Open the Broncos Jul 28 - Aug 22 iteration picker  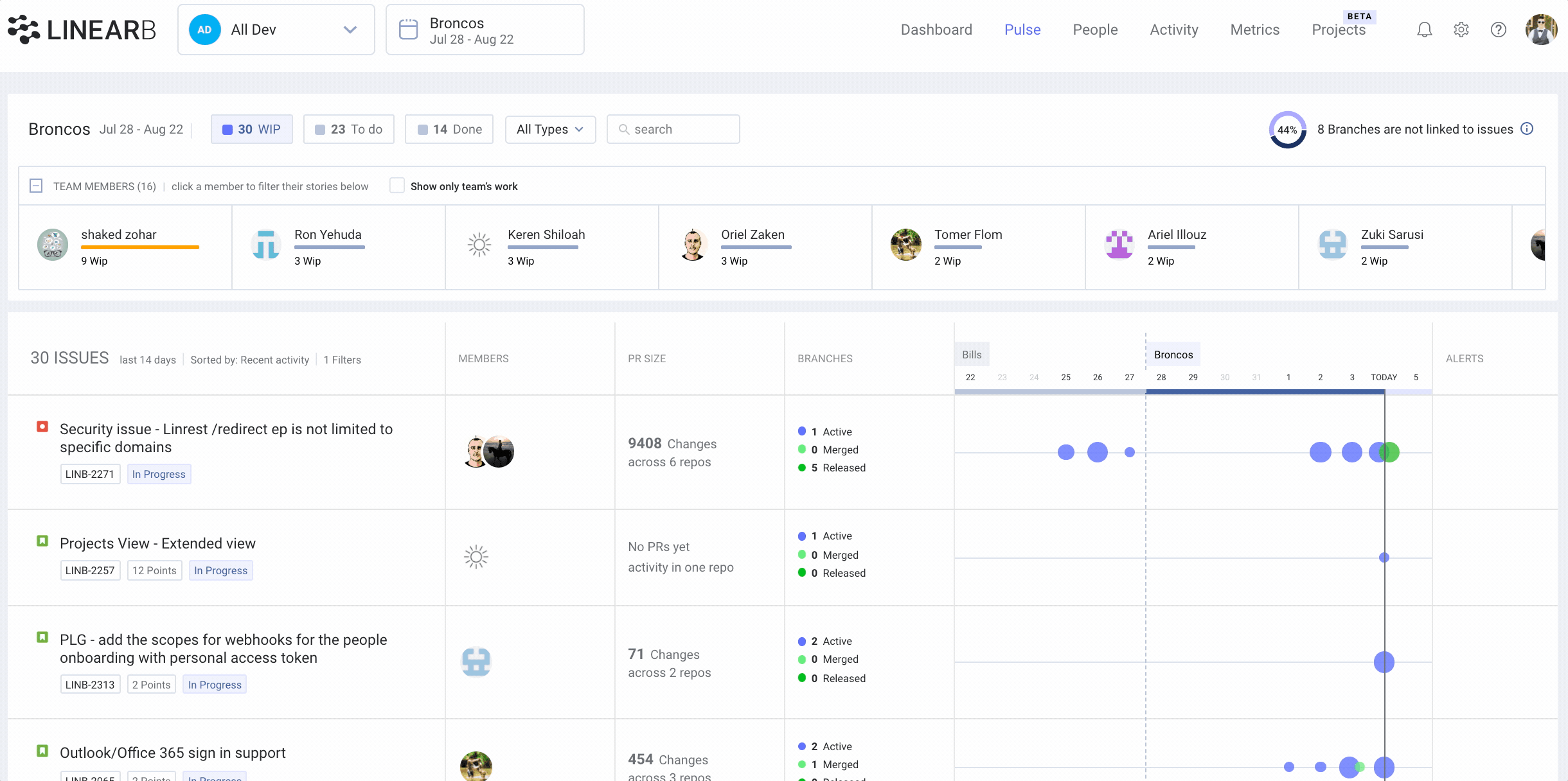tap(485, 30)
